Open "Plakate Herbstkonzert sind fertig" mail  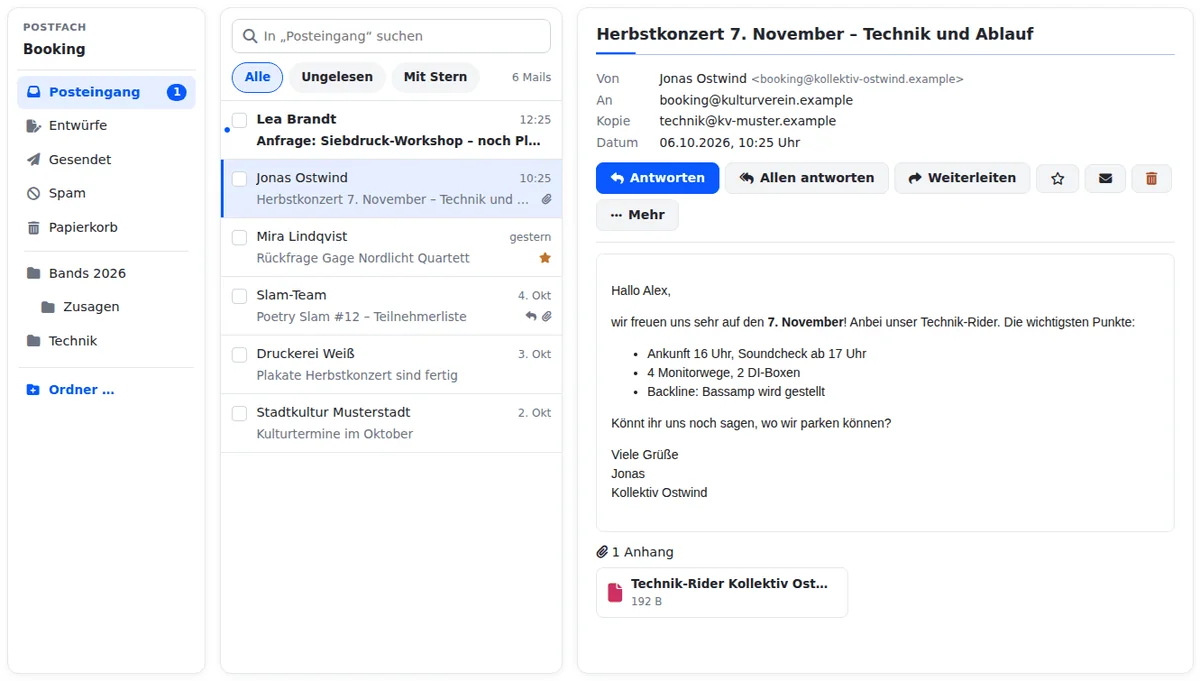tap(391, 364)
